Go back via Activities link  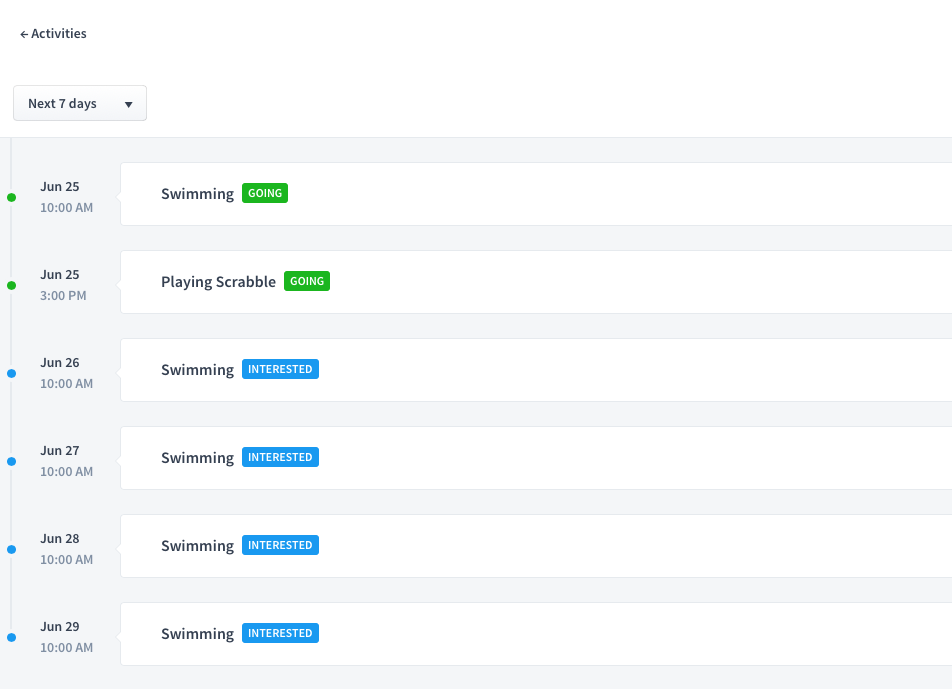click(53, 33)
